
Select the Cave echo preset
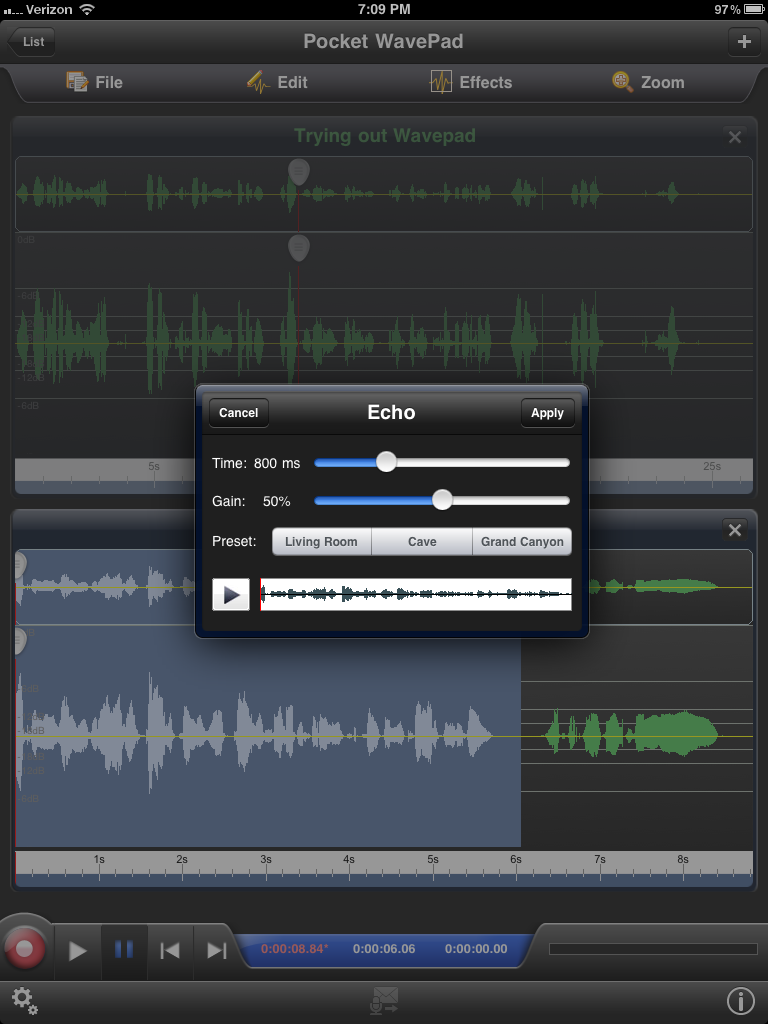(x=422, y=542)
